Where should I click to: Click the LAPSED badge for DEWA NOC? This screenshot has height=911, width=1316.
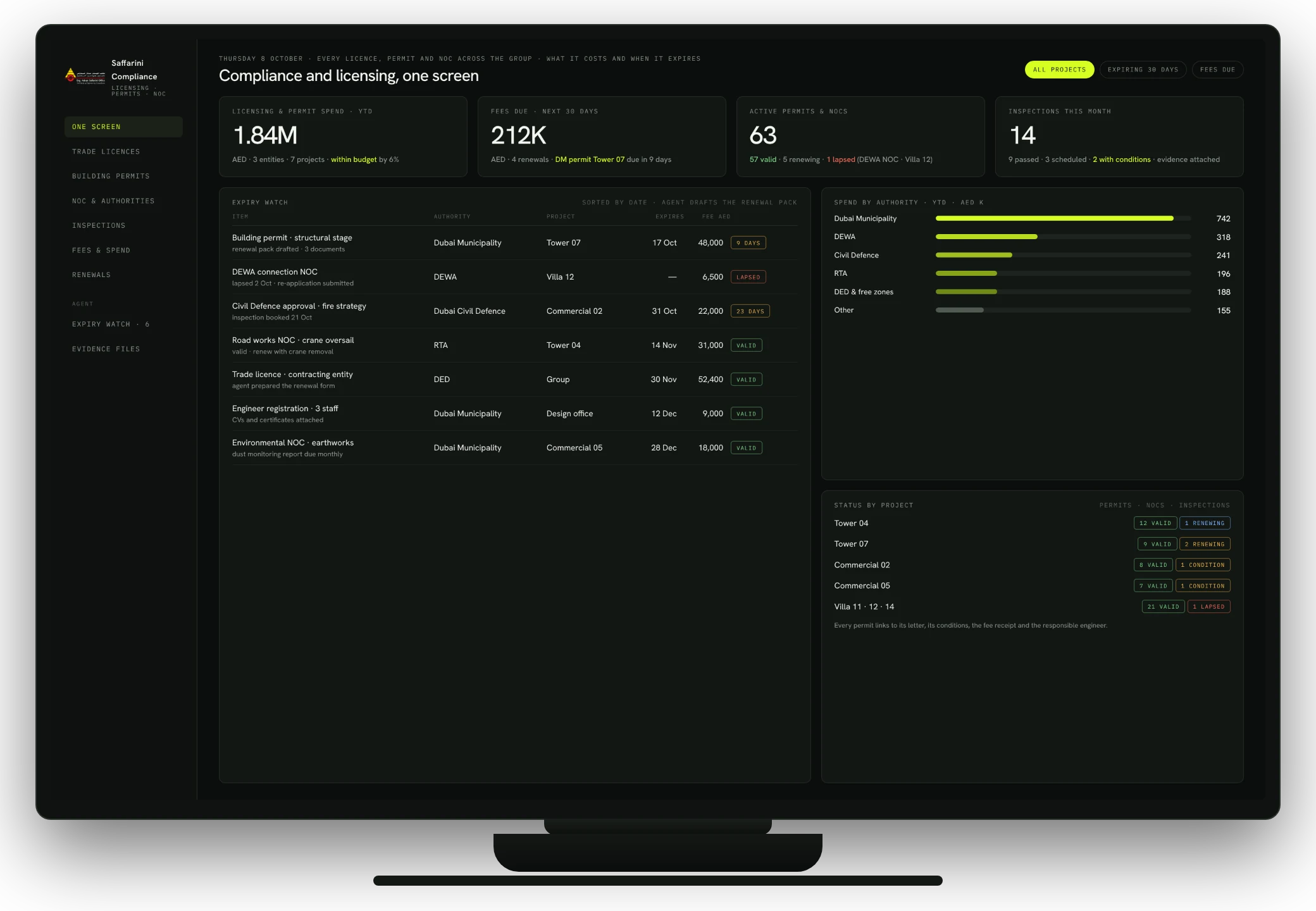[x=748, y=277]
